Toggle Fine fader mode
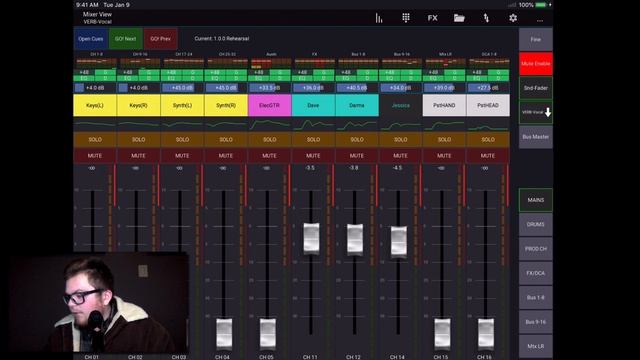This screenshot has width=640, height=360. (536, 39)
